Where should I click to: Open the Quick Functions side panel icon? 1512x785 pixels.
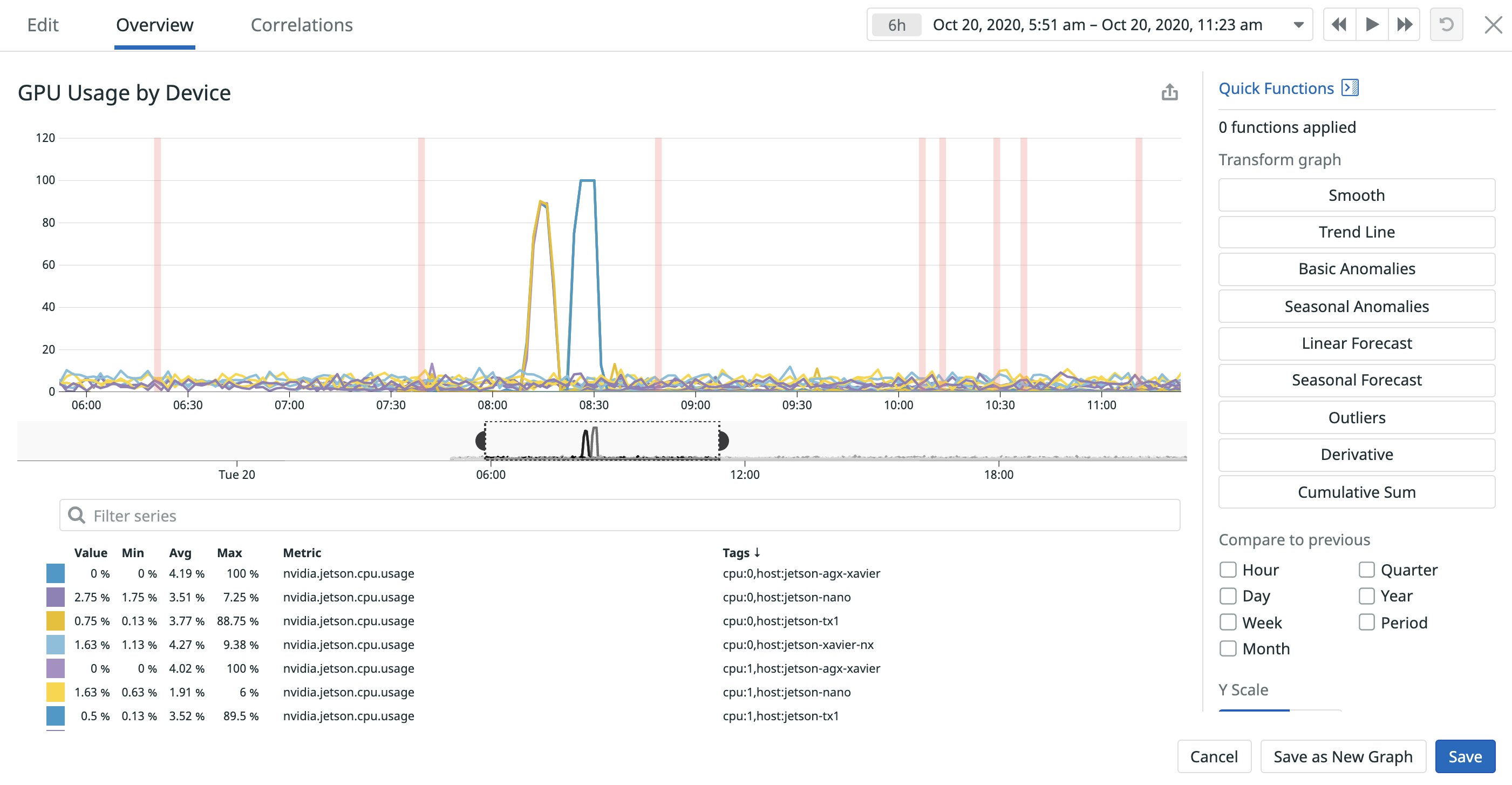click(x=1350, y=87)
